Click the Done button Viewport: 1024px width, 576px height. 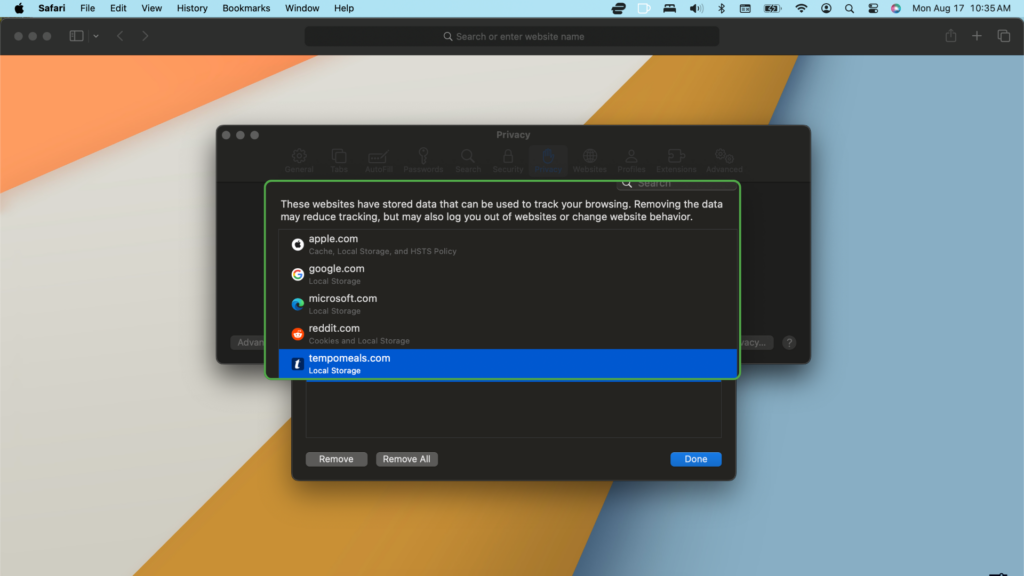click(x=696, y=459)
